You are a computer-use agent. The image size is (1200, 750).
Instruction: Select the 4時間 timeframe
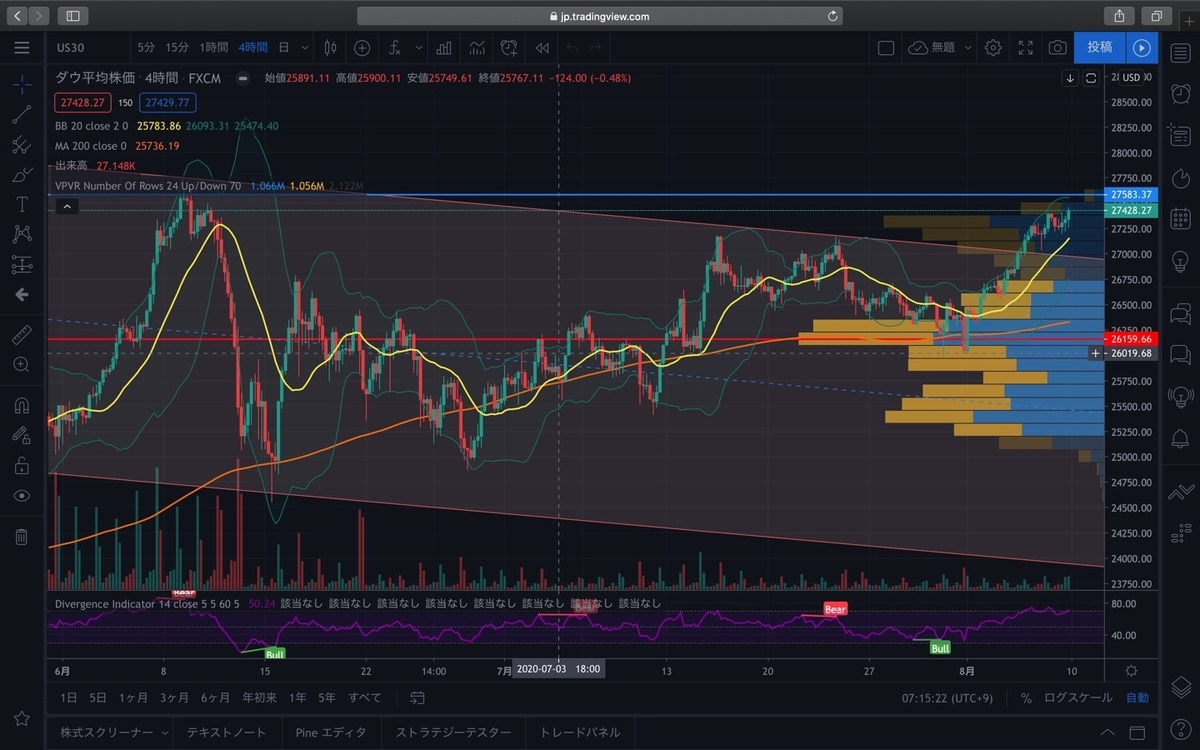tap(252, 47)
